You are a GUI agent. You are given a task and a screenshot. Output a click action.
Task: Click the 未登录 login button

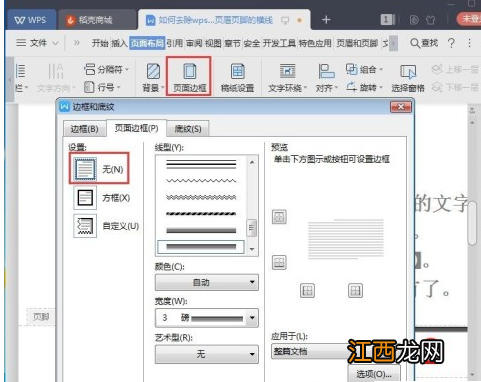pos(469,19)
